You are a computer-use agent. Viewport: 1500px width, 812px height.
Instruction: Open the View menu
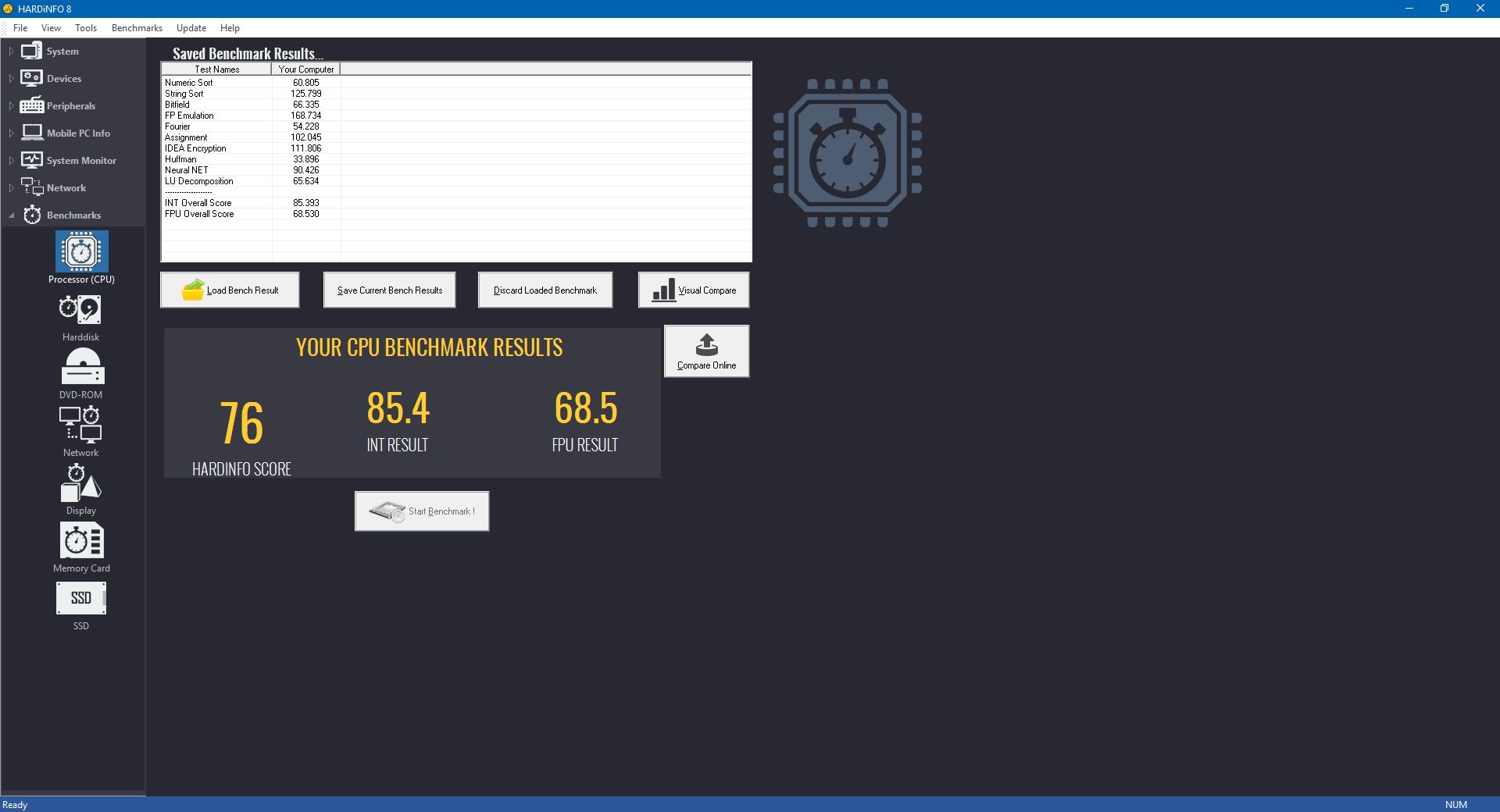coord(51,28)
